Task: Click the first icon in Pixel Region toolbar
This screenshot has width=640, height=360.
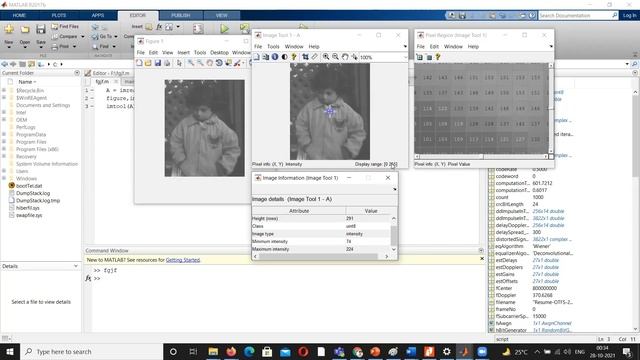Action: [419, 57]
